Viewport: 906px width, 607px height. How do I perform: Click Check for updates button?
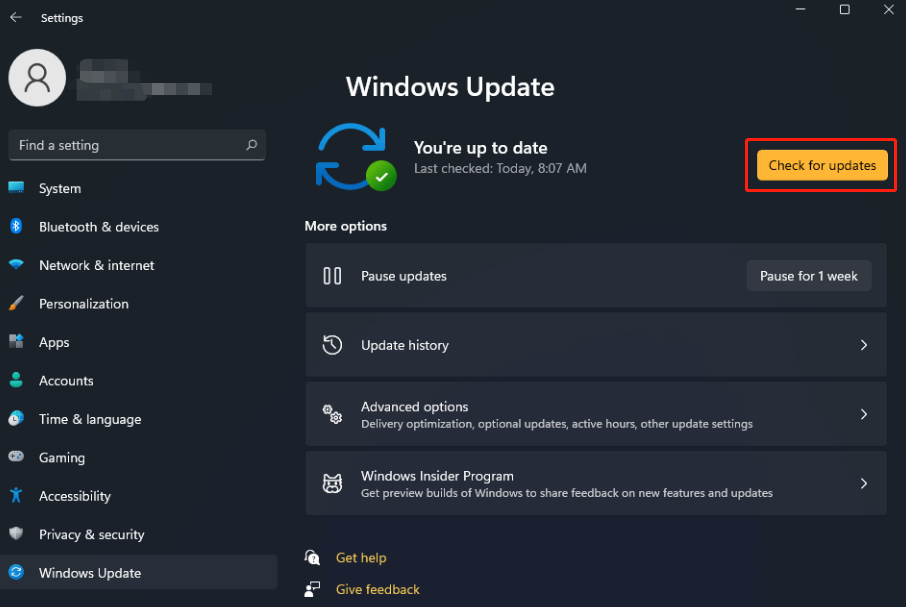tap(822, 165)
